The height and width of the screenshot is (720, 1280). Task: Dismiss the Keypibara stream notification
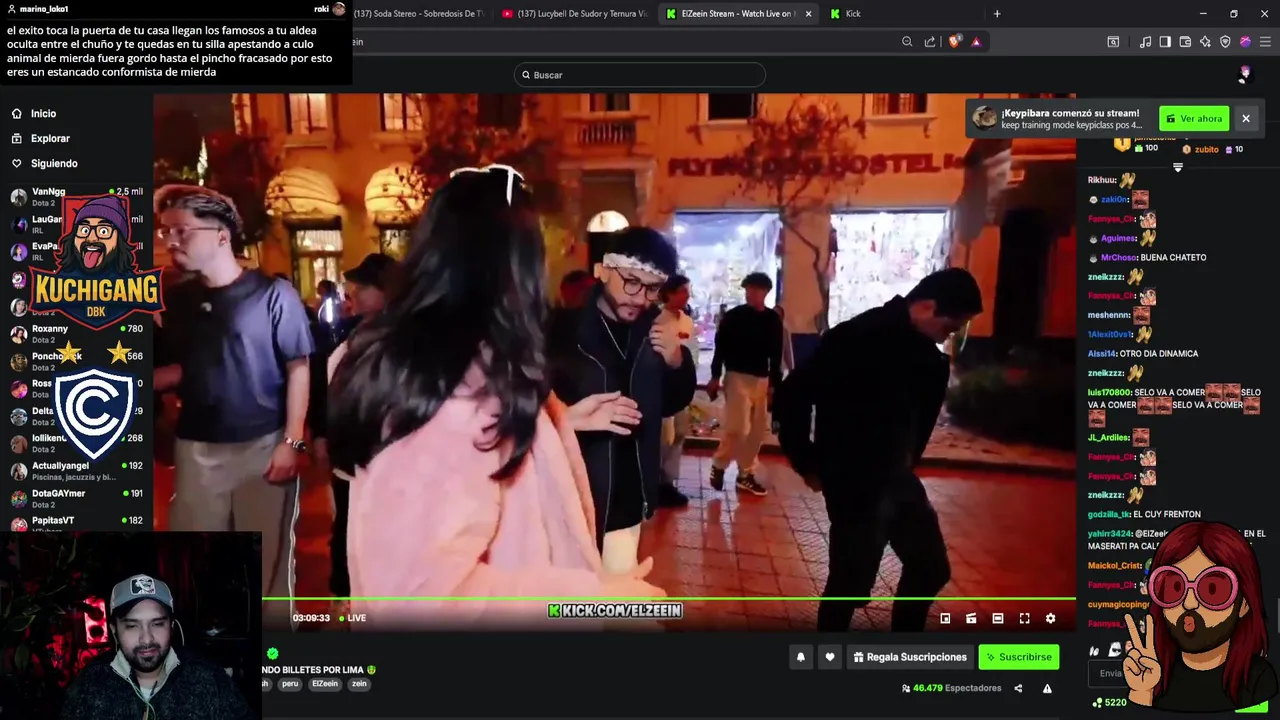tap(1246, 119)
